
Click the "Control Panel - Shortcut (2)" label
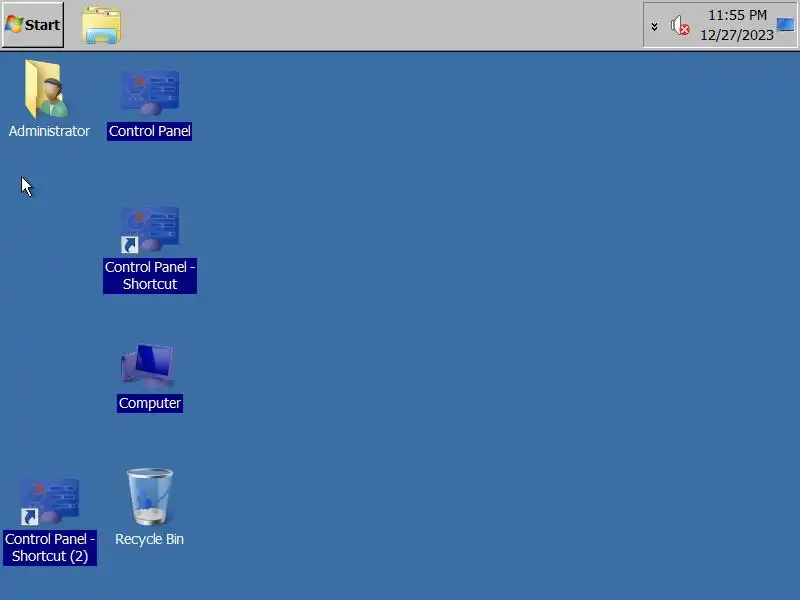[x=49, y=547]
